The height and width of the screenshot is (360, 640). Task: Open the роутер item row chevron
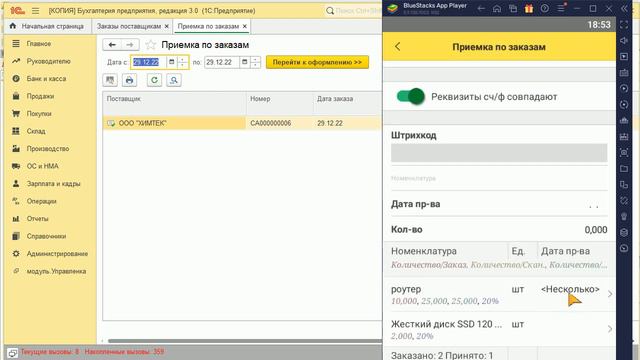pyautogui.click(x=610, y=294)
